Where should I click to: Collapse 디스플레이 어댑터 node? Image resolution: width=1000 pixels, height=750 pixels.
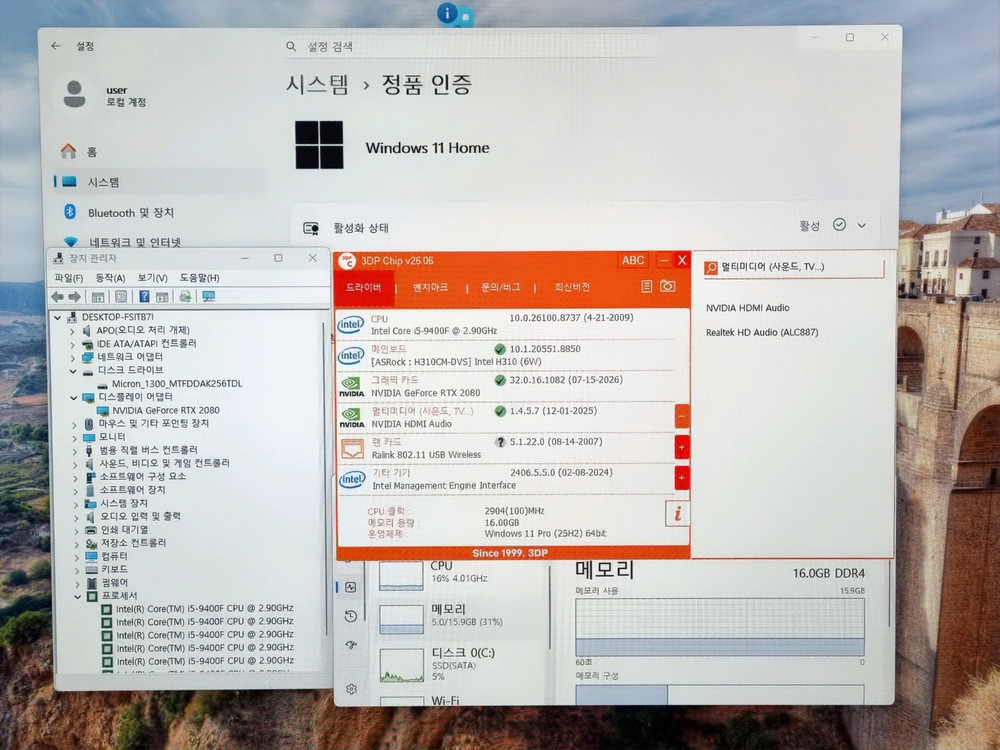[x=73, y=397]
